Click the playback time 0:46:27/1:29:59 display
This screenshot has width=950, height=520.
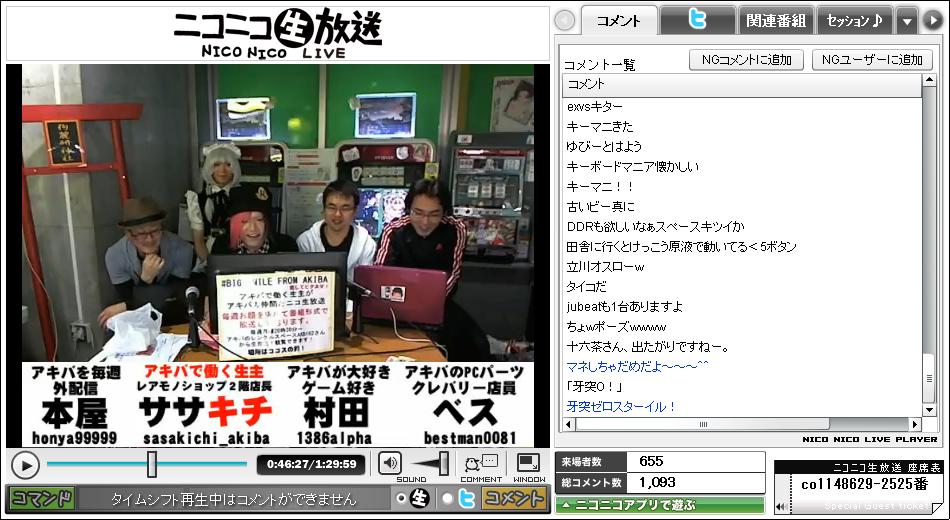311,464
